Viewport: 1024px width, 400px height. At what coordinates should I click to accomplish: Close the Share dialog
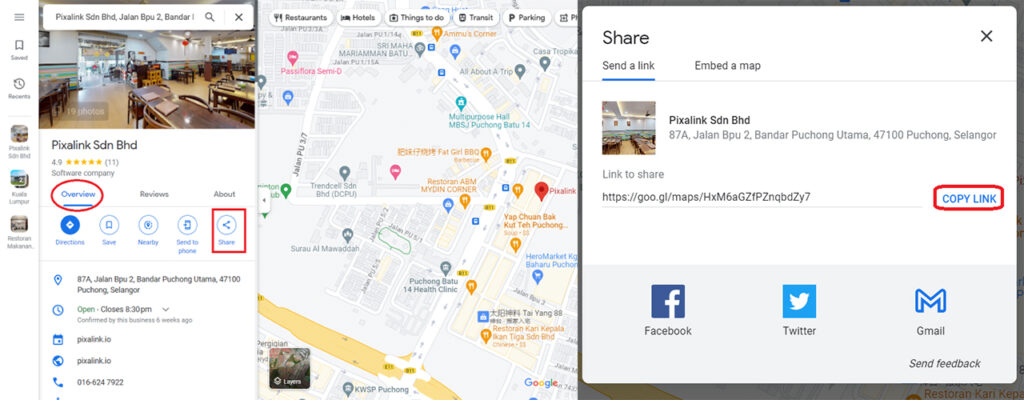click(x=986, y=37)
